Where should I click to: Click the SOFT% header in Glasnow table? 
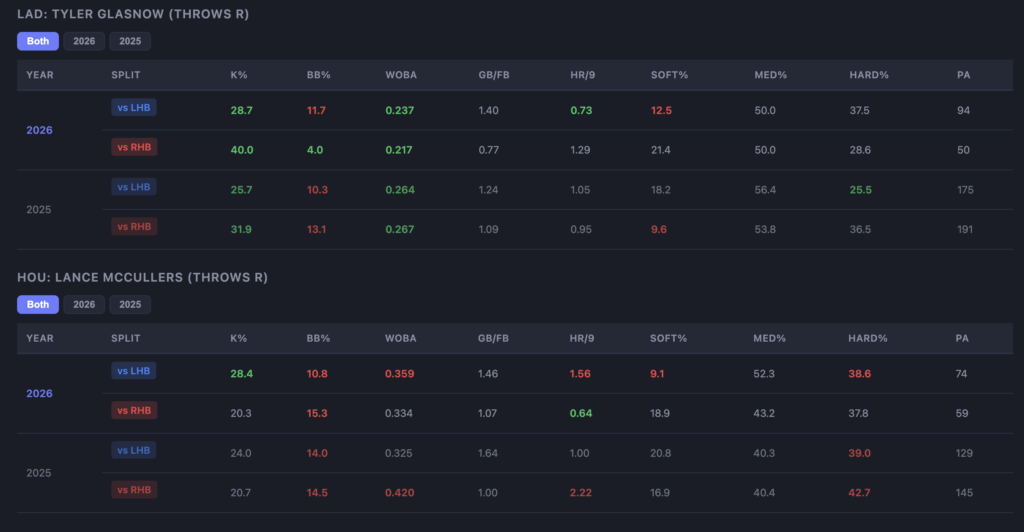tap(669, 75)
